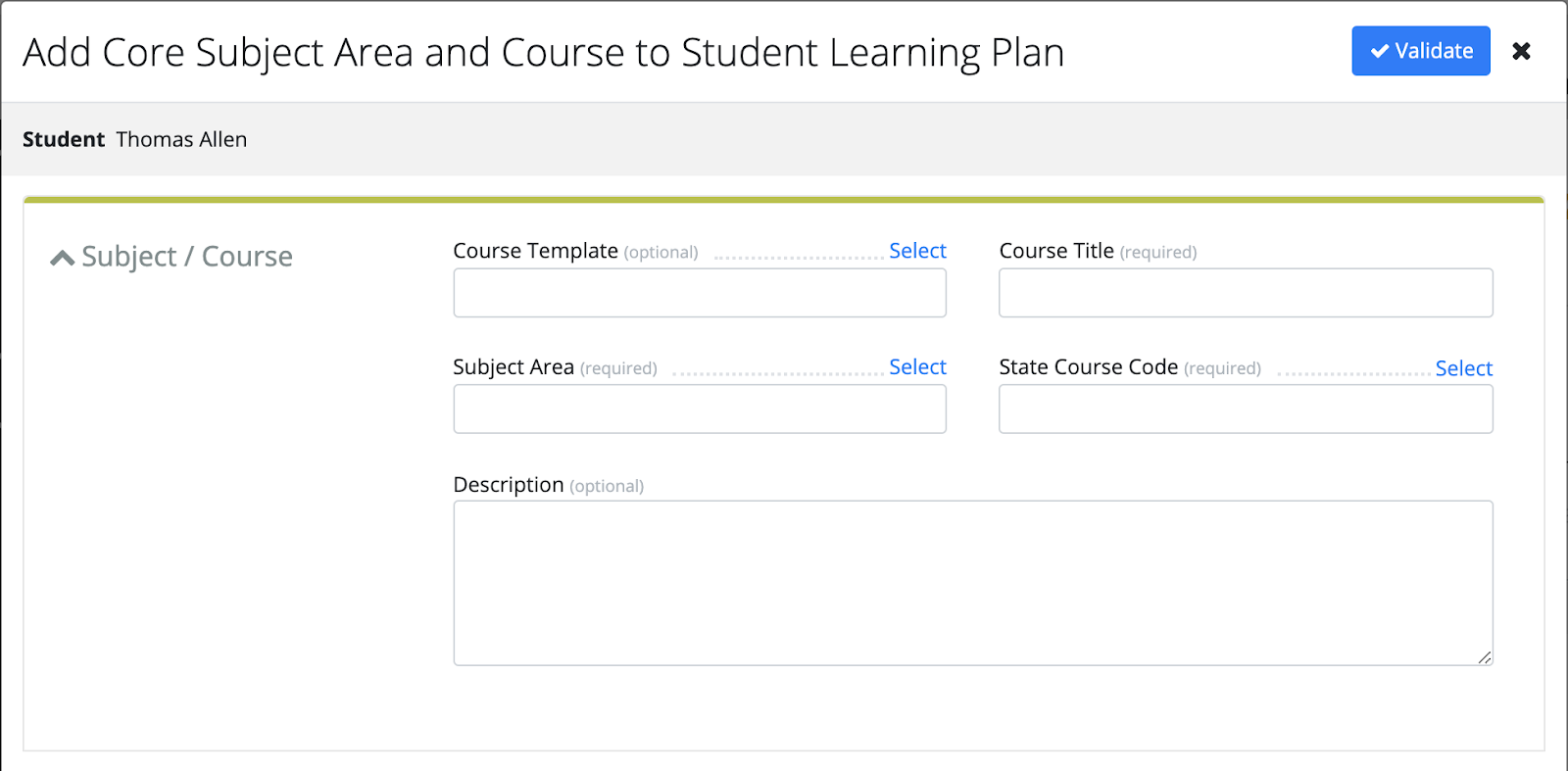Click the Course Title field label
This screenshot has width=1568, height=771.
(1055, 251)
